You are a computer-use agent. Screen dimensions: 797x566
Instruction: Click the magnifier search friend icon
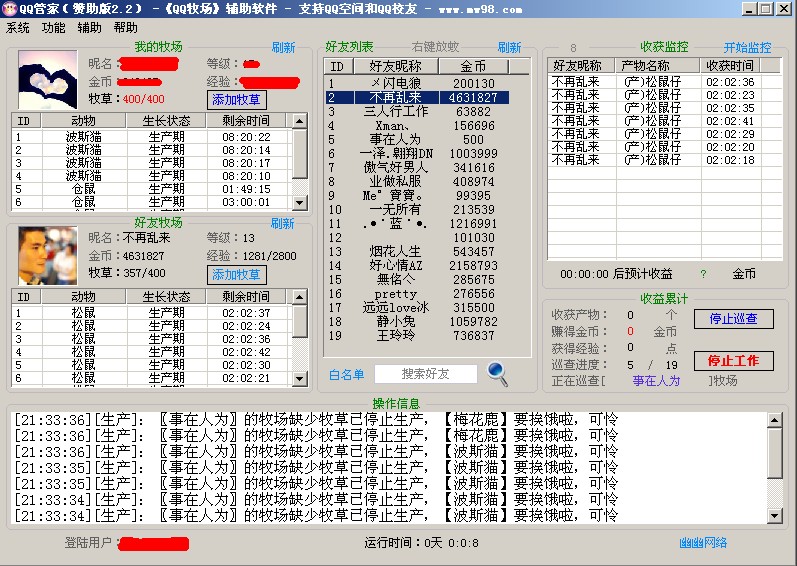497,374
